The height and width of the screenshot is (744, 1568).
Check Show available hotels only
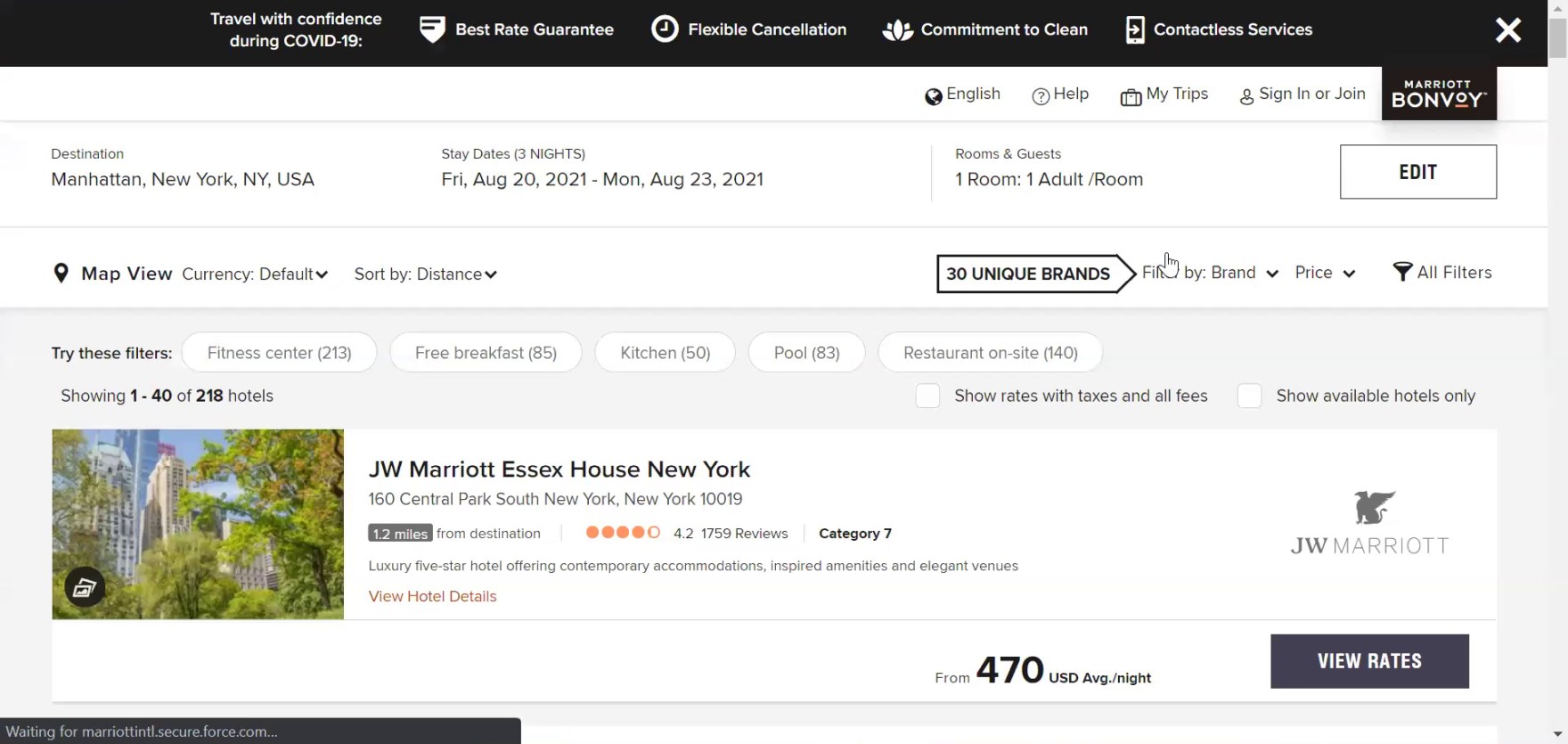[x=1249, y=396]
